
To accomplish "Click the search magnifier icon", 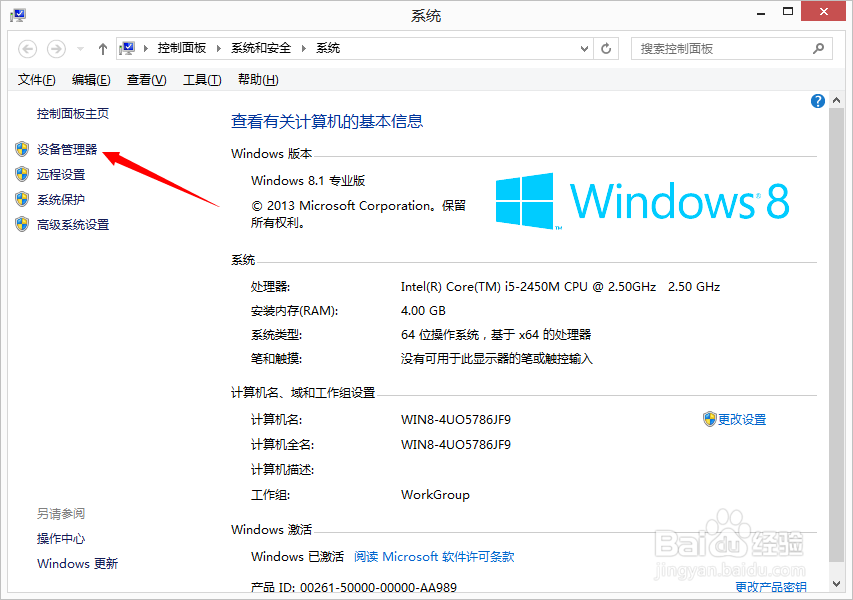I will pos(818,48).
